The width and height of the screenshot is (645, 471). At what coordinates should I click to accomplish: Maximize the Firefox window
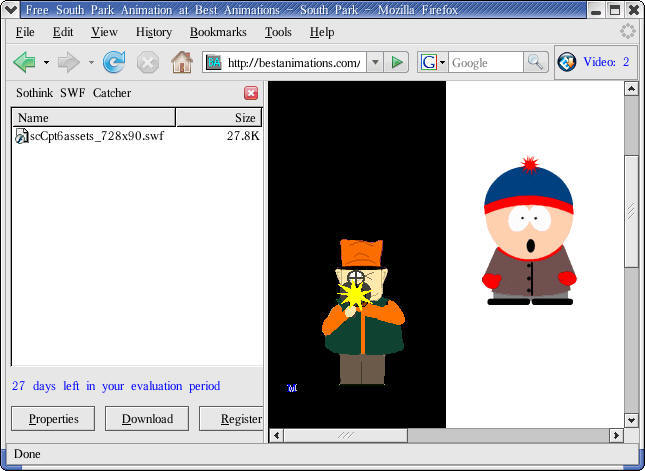(x=615, y=10)
